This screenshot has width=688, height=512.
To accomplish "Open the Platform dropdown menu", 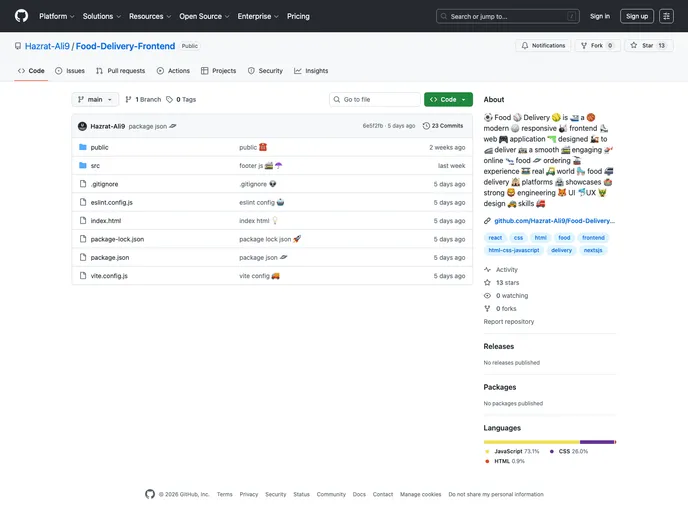I will (57, 16).
